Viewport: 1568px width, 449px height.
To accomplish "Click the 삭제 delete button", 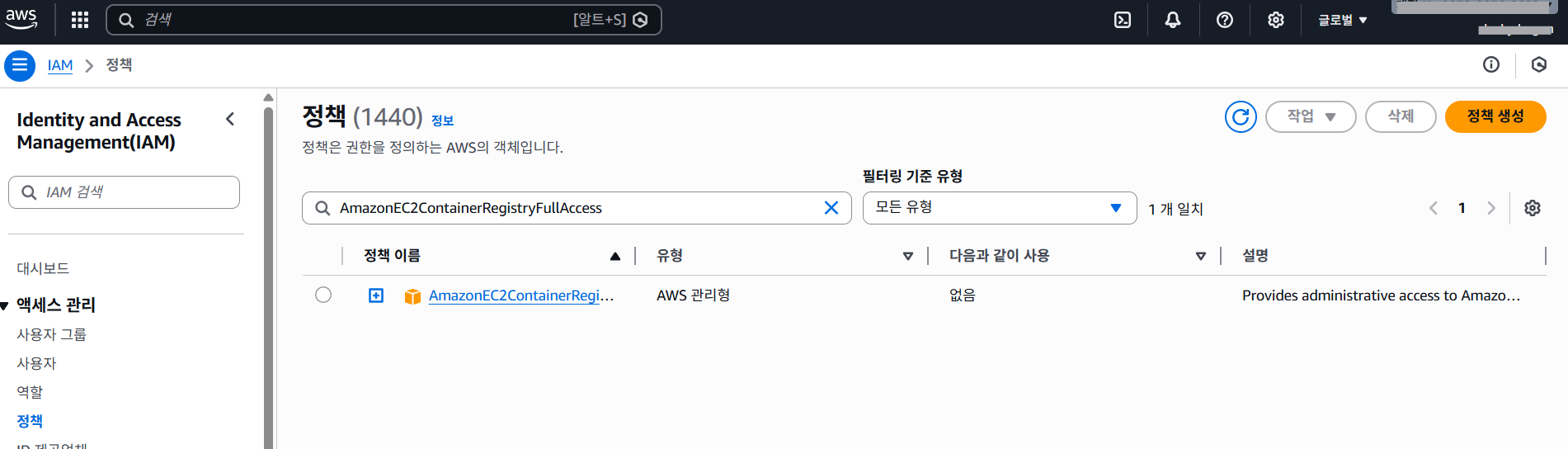I will coord(1401,116).
